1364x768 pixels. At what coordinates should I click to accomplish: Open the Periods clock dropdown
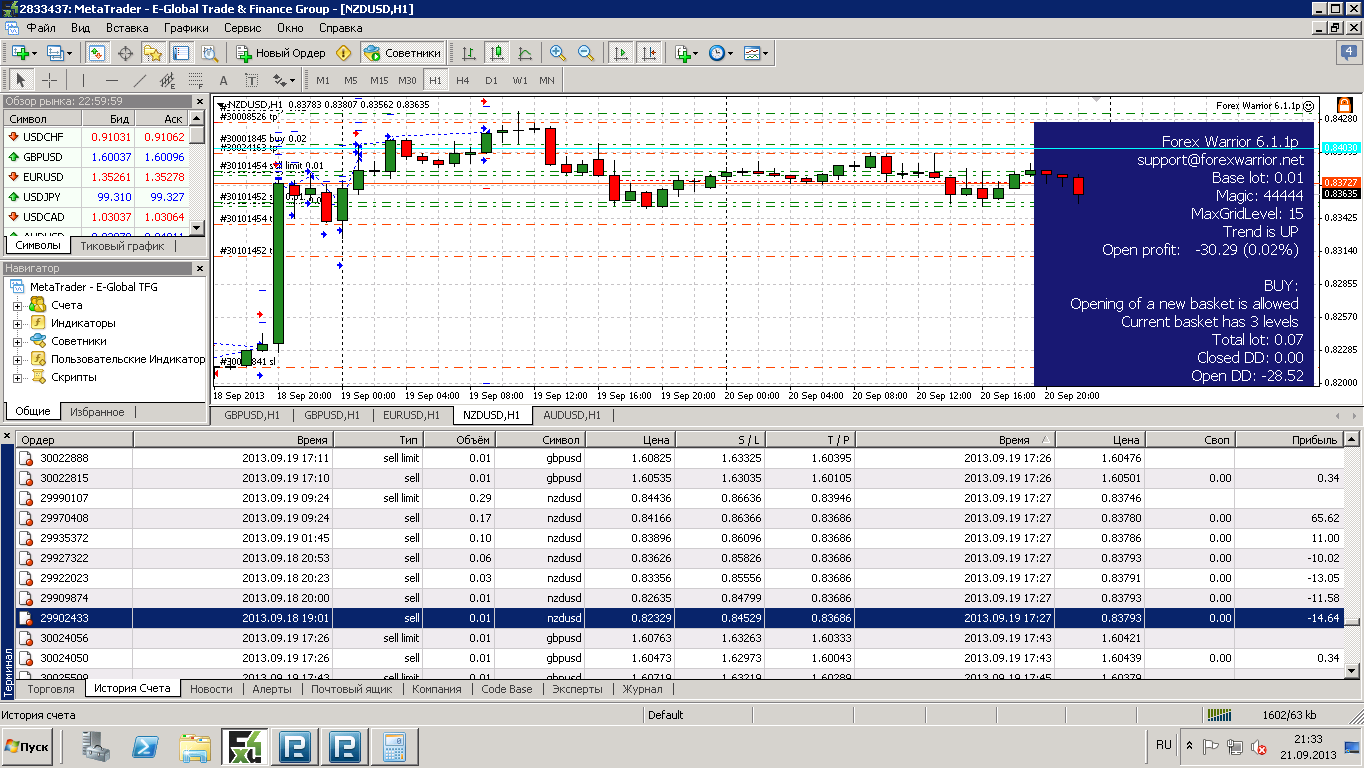[x=721, y=53]
